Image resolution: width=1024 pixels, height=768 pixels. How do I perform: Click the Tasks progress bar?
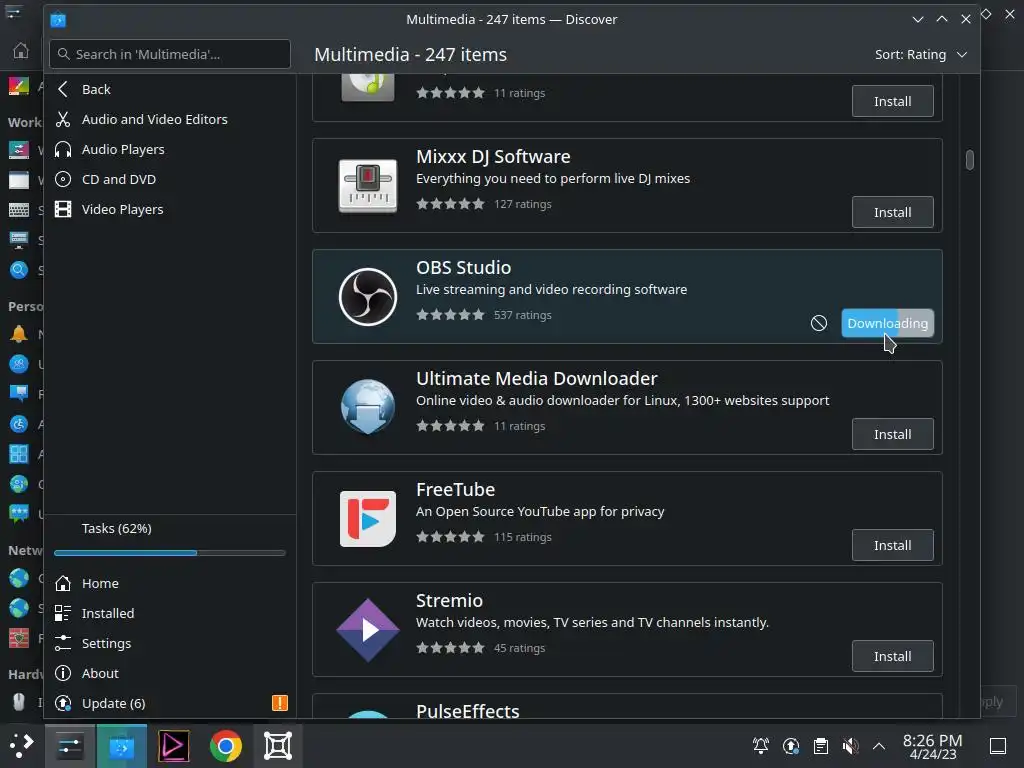170,553
